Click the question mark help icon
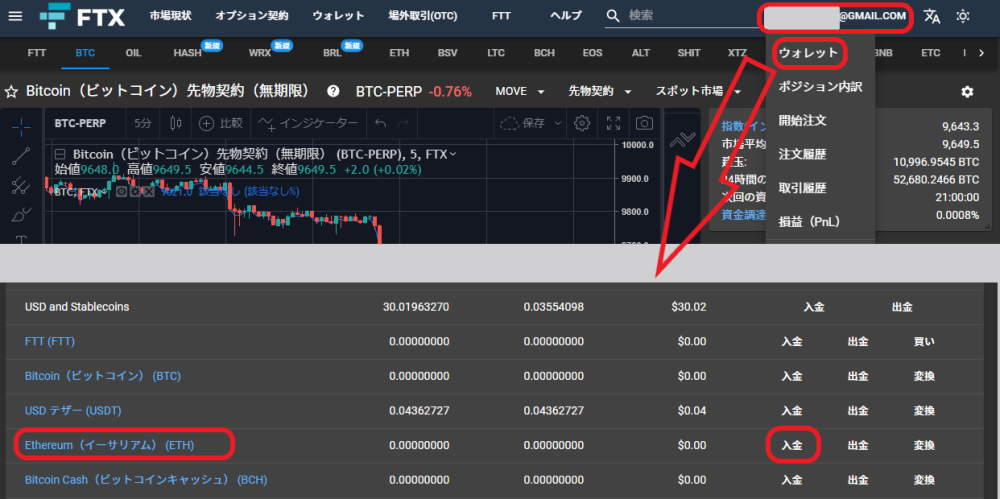 [333, 91]
